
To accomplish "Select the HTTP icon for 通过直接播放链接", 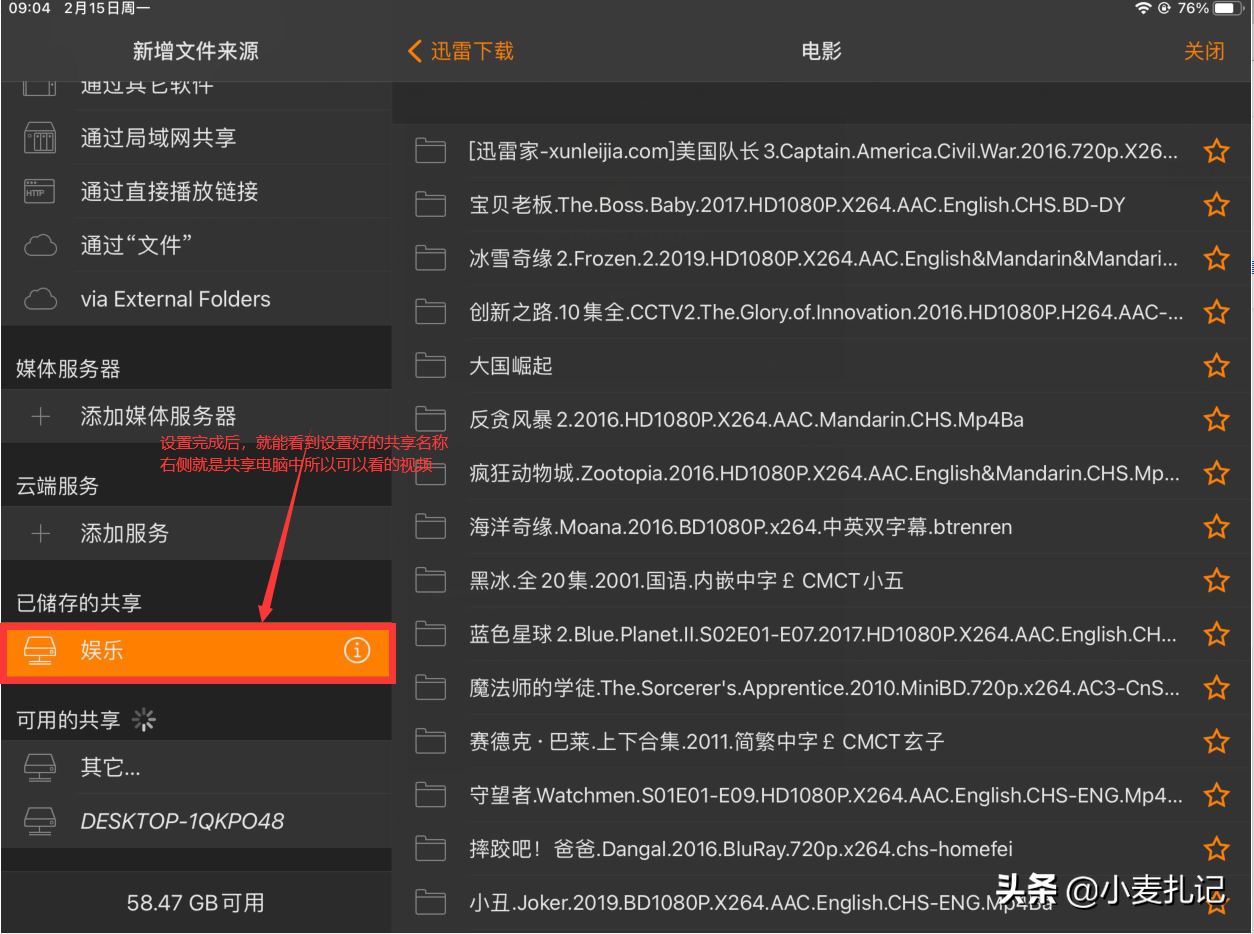I will click(x=37, y=191).
